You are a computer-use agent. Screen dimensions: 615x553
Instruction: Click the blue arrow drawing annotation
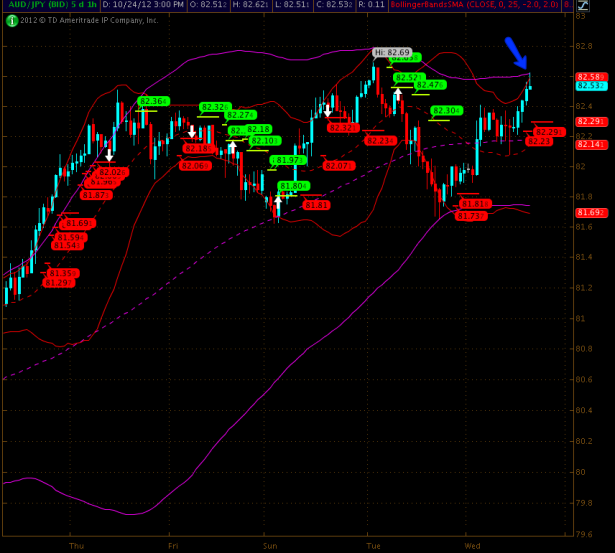pos(516,53)
